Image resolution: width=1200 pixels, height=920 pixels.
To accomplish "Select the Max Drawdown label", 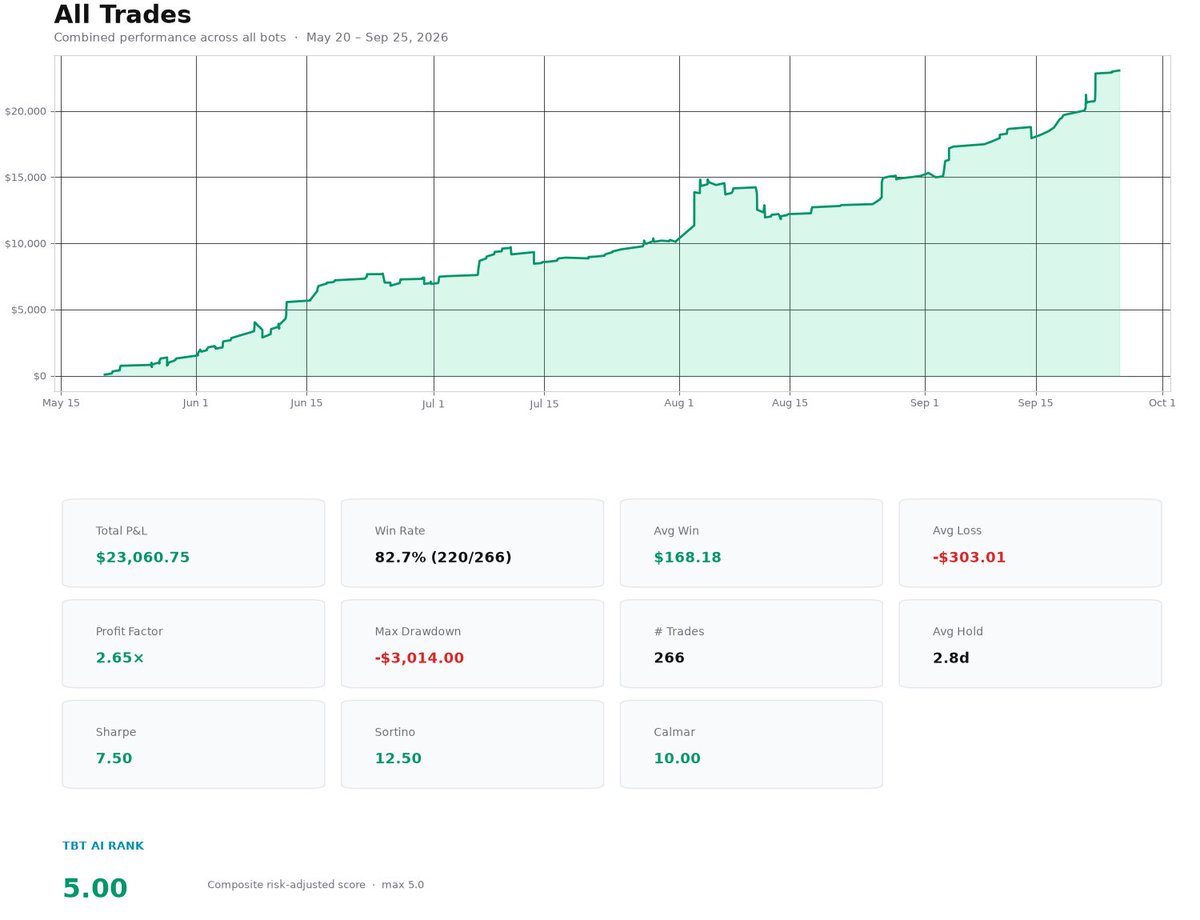I will coord(418,631).
